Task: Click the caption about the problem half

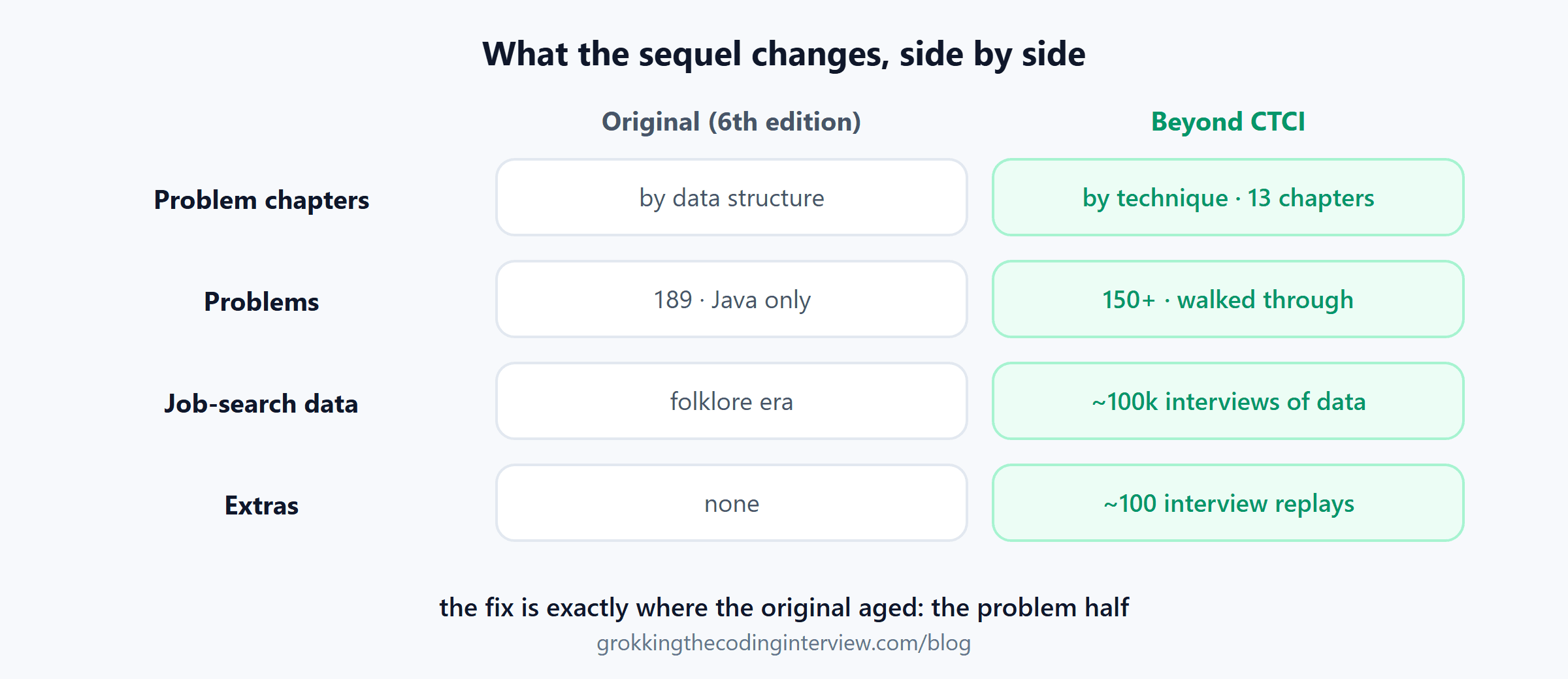Action: 784,608
